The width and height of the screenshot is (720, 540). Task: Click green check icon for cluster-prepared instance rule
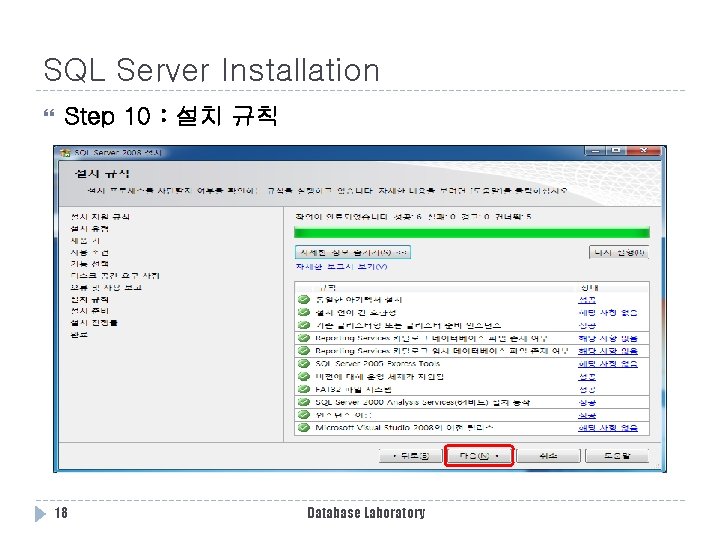click(304, 326)
